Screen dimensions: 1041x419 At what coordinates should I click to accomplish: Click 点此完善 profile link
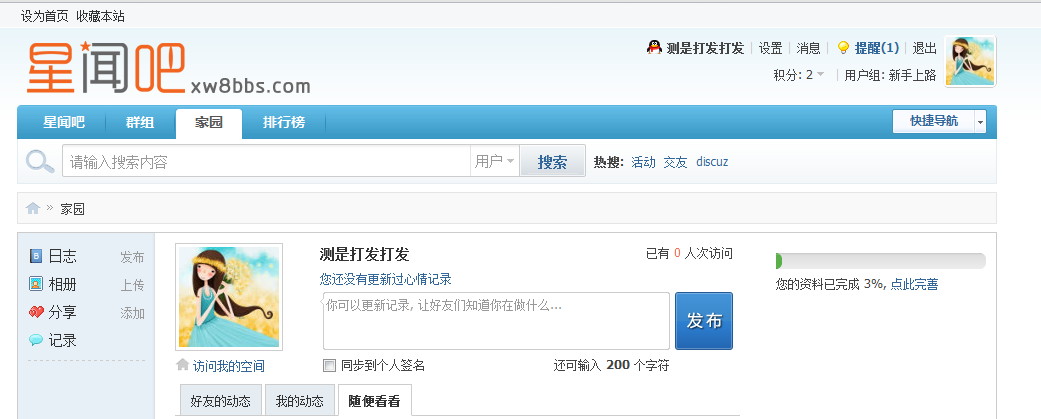pyautogui.click(x=914, y=284)
